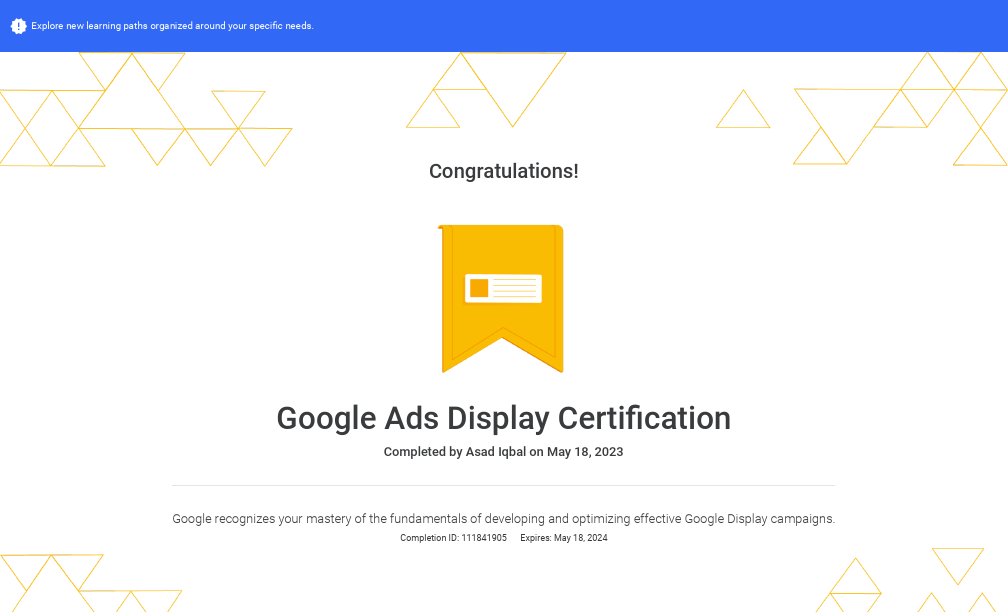Click the Google Ads Display Certification title
This screenshot has height=612, width=1008.
(x=503, y=418)
